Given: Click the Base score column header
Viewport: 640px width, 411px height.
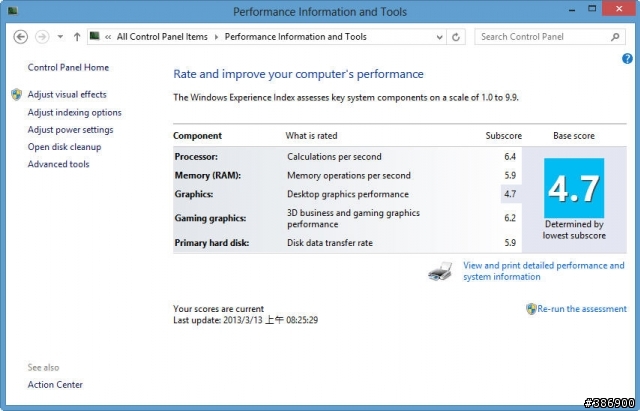Looking at the screenshot, I should point(574,136).
